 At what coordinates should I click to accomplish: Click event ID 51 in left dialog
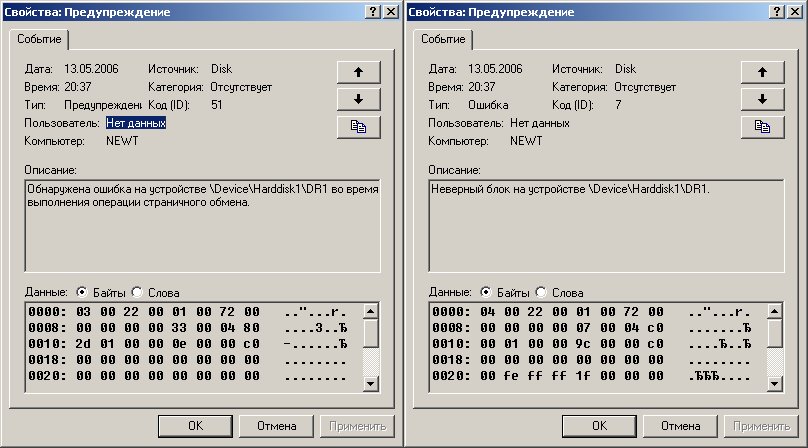pos(216,105)
